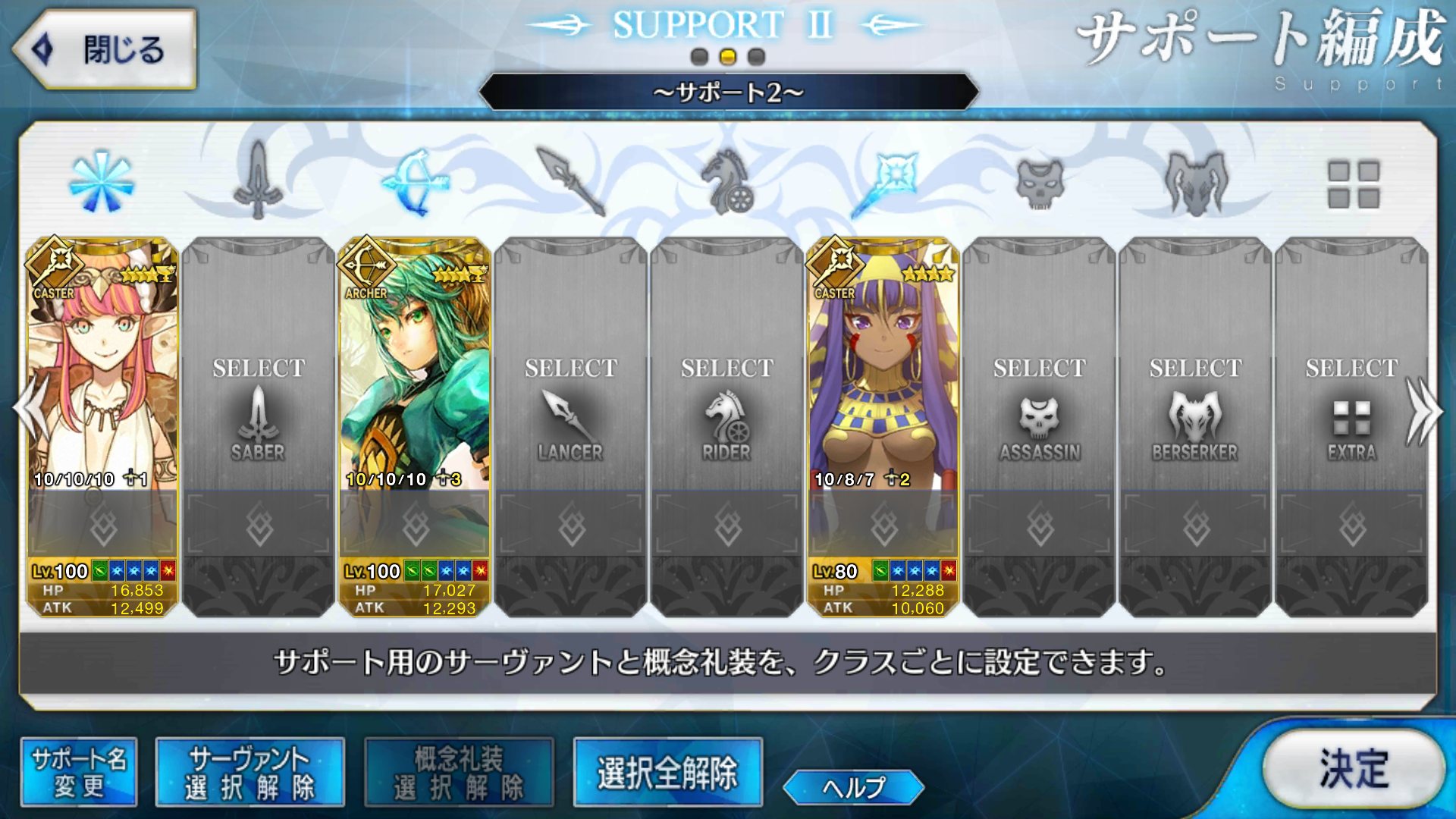Select the Berserker class beast icon

pos(1196,183)
